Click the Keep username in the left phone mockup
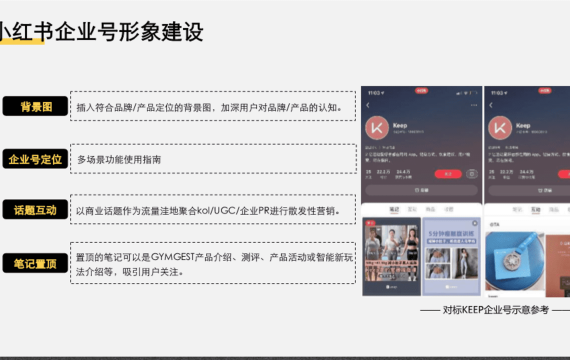 click(400, 125)
